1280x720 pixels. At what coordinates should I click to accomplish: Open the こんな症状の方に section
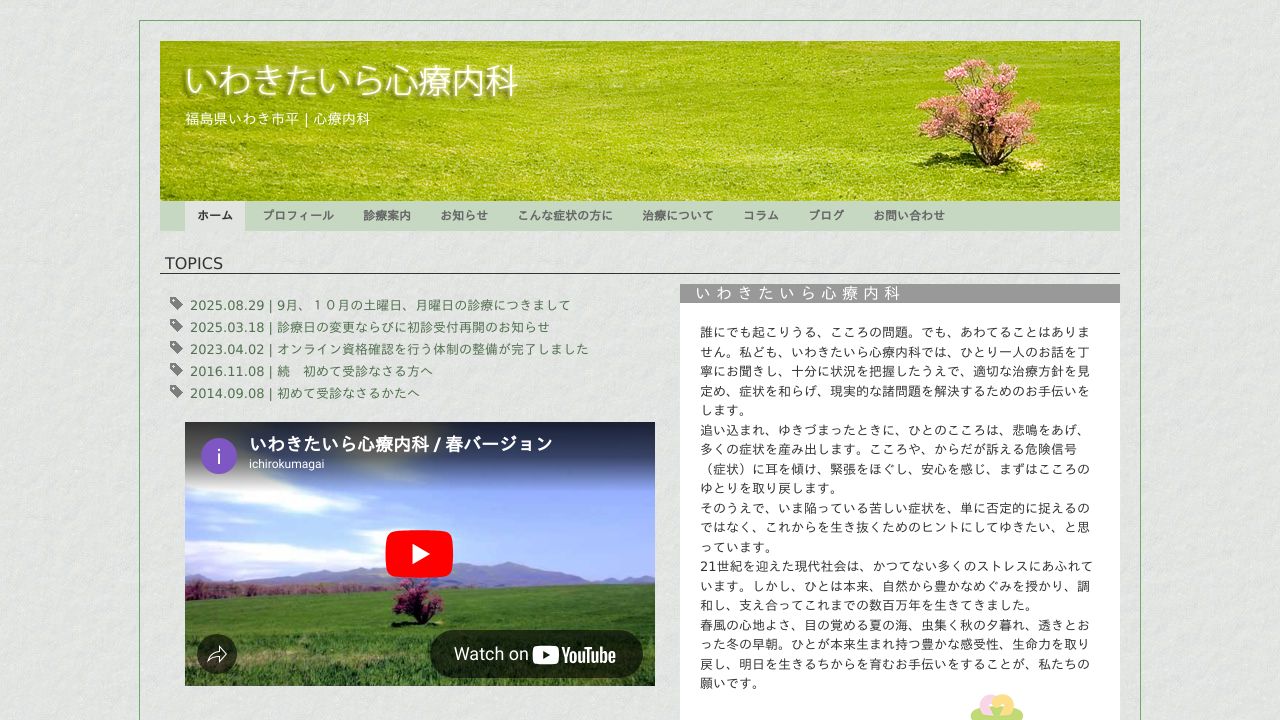(x=567, y=215)
